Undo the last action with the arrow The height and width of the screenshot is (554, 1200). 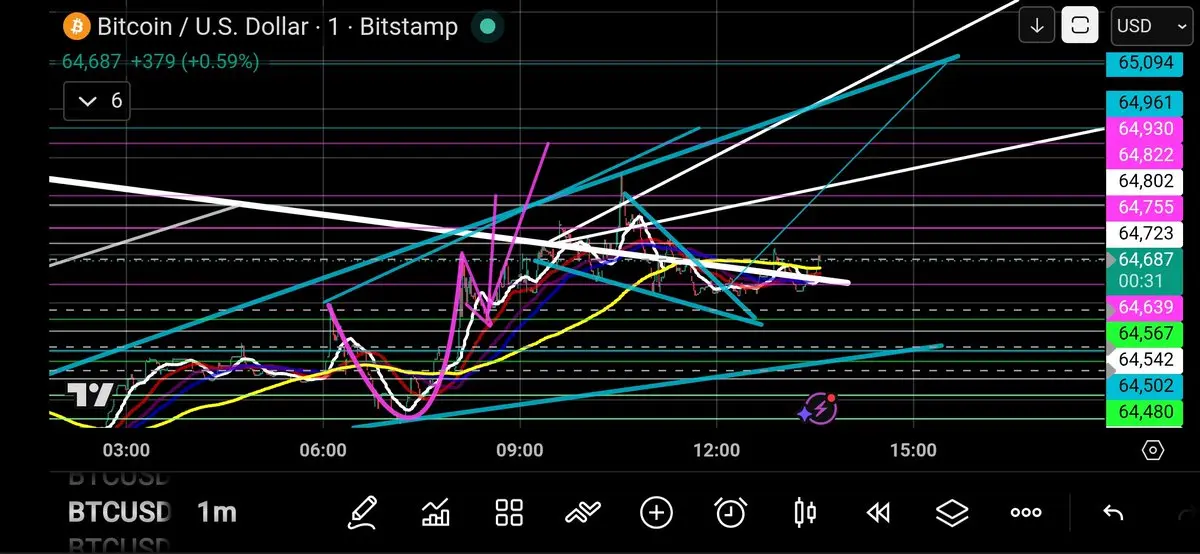[x=1113, y=513]
